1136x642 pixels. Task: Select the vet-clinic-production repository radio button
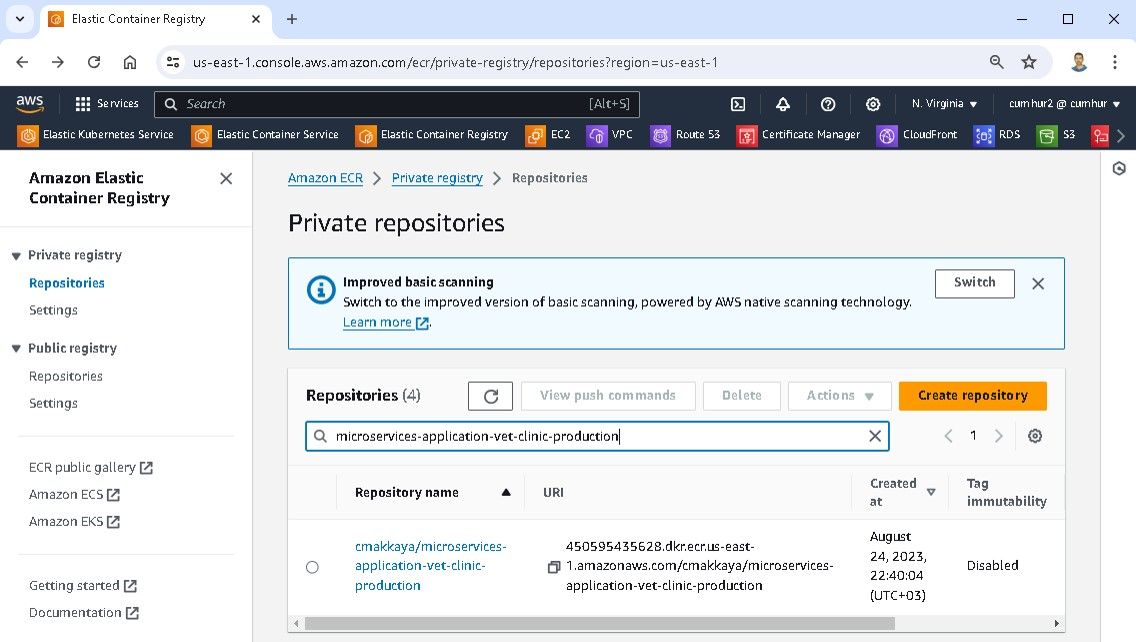pos(312,567)
